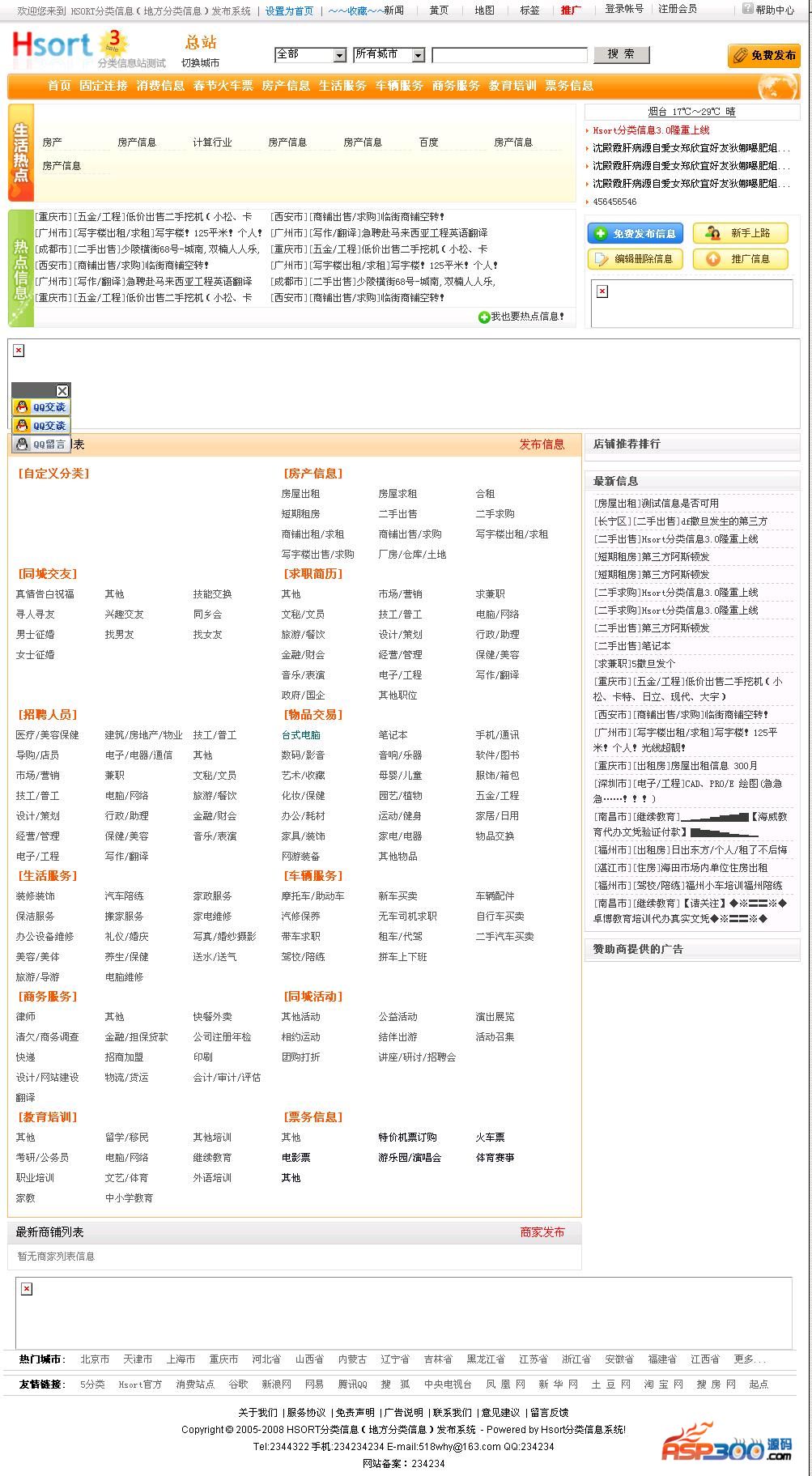This screenshot has width=812, height=1476.
Task: Click 更多... cities link
Action: pyautogui.click(x=750, y=1359)
